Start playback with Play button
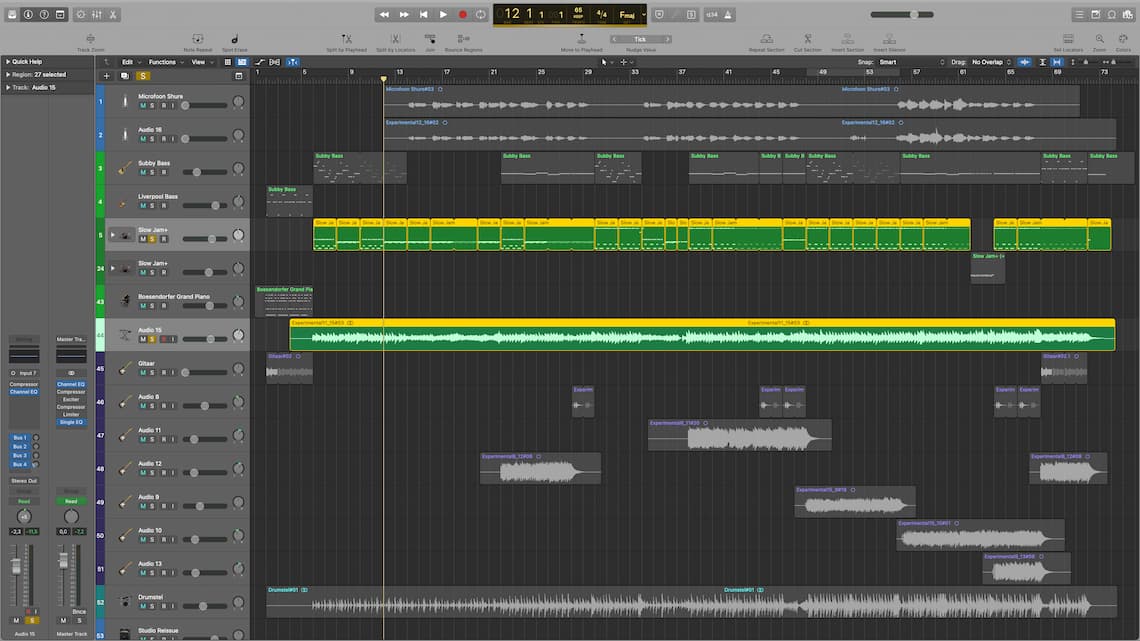 pyautogui.click(x=443, y=15)
